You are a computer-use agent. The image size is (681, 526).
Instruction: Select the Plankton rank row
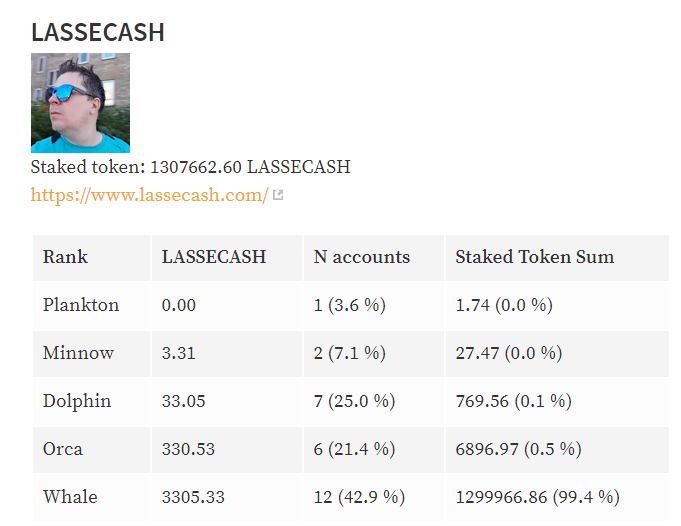click(x=351, y=305)
